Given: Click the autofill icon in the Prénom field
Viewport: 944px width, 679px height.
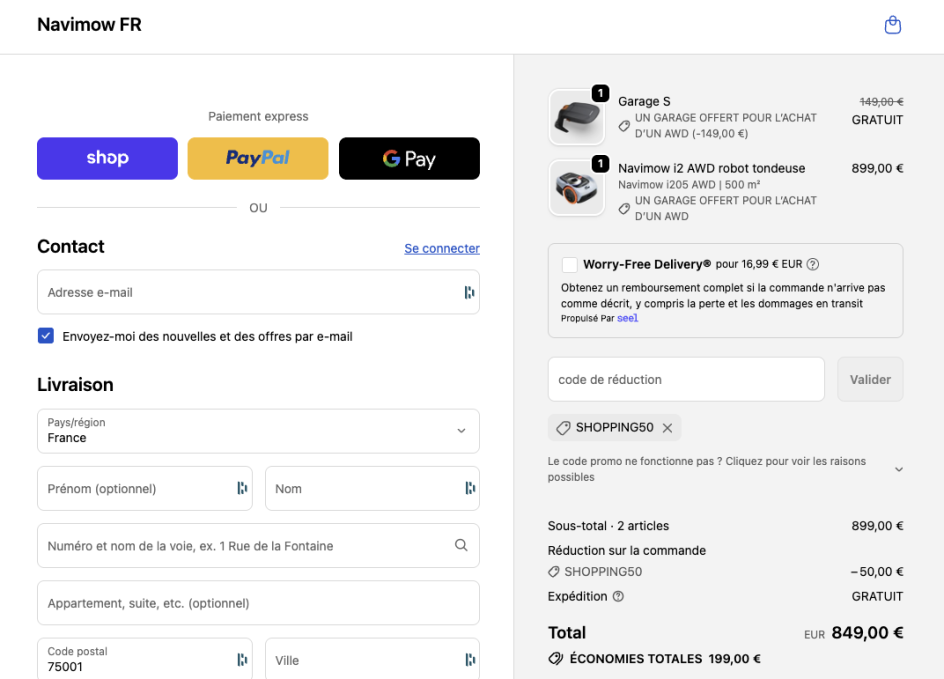Looking at the screenshot, I should [x=242, y=488].
